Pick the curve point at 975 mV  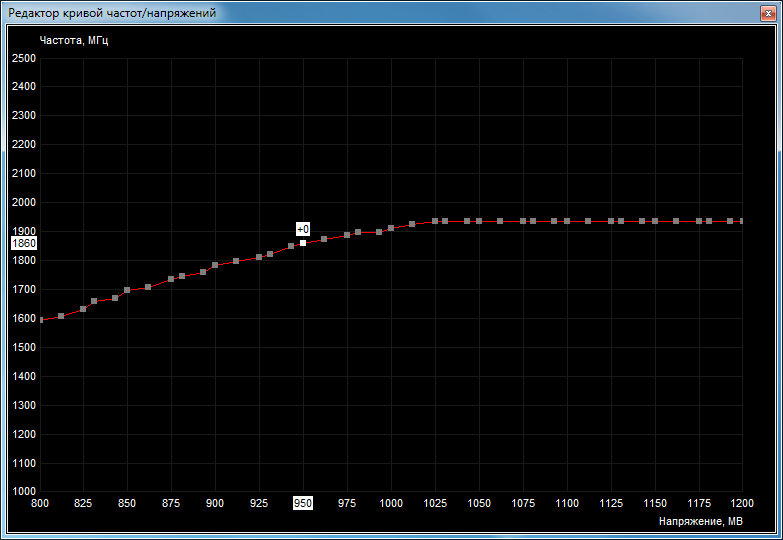click(x=347, y=235)
